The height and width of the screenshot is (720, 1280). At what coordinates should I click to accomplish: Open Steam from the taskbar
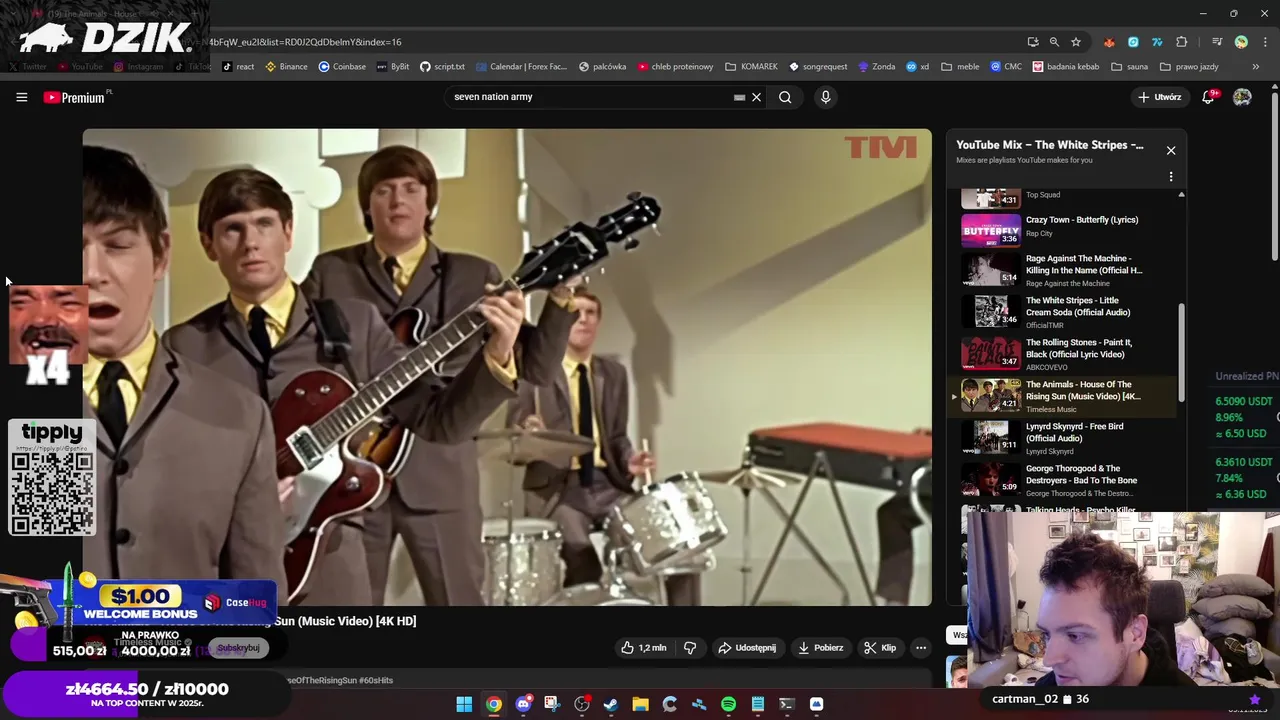(611, 704)
